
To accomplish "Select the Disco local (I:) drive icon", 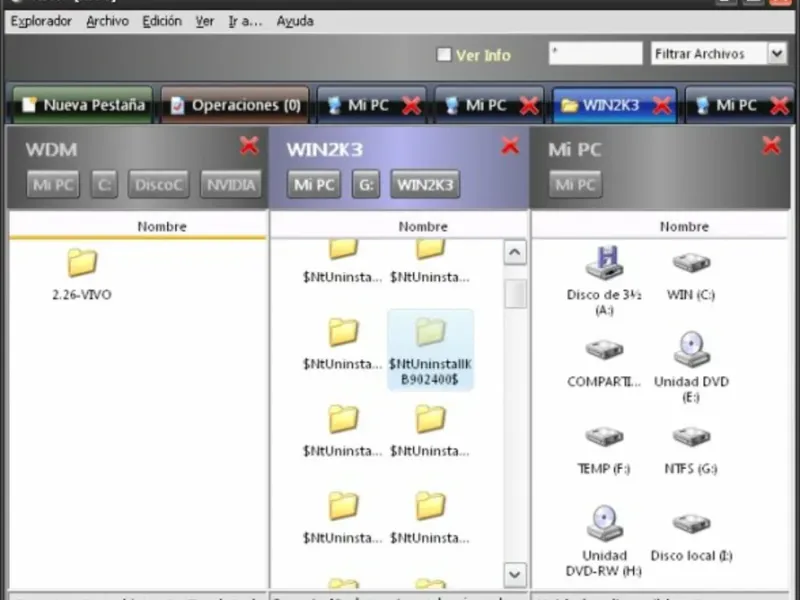I will [x=691, y=523].
